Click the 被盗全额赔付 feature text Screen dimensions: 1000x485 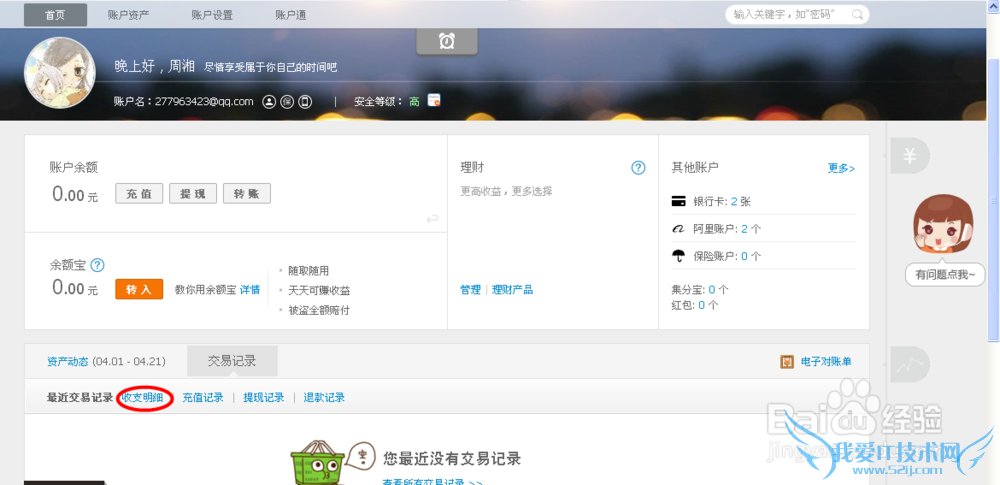pyautogui.click(x=319, y=310)
